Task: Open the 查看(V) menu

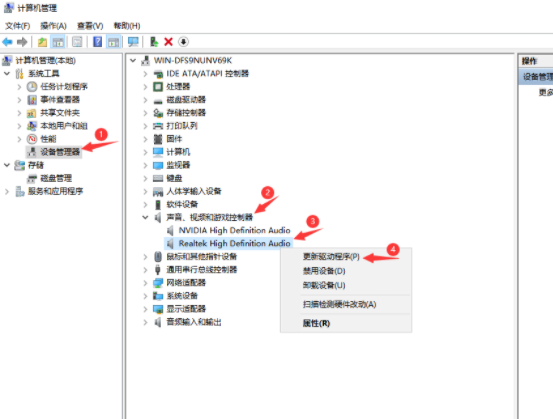Action: (x=90, y=26)
